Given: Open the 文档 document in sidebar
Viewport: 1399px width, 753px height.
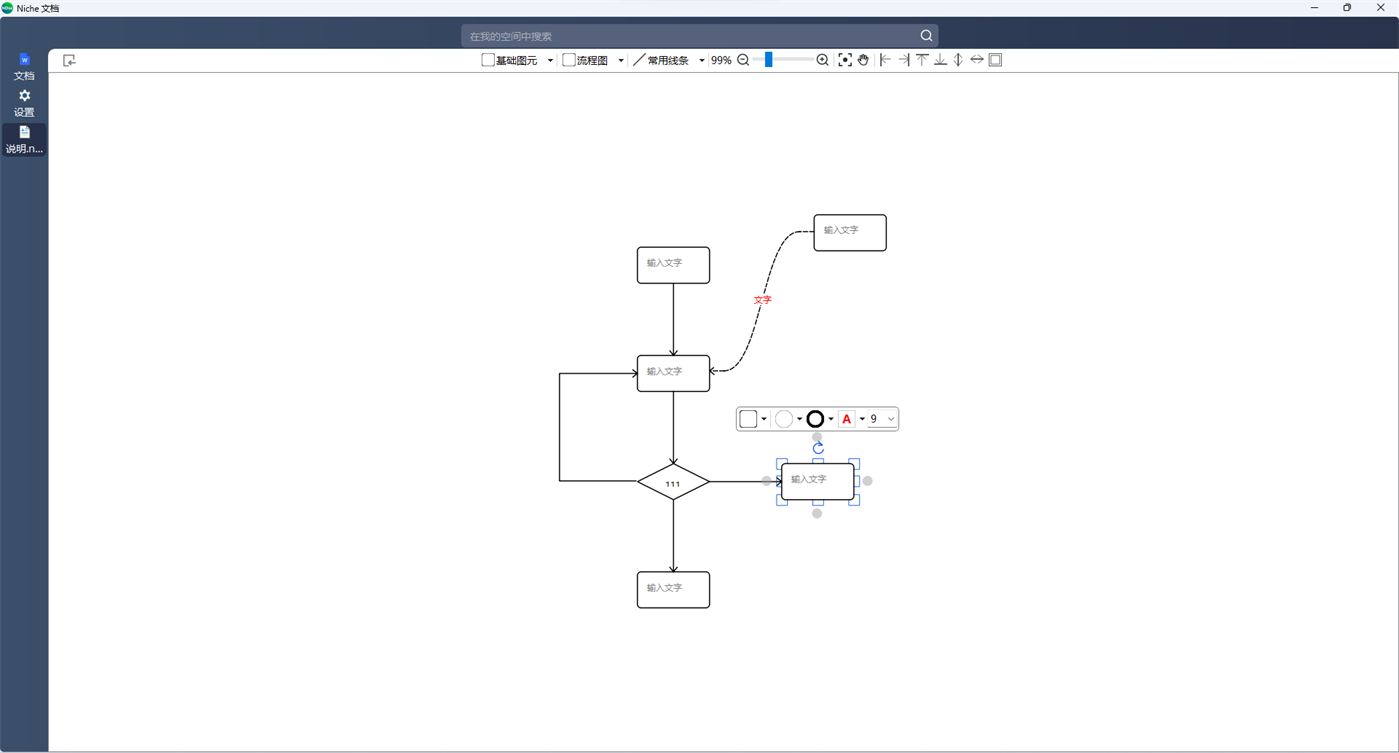Looking at the screenshot, I should click(x=23, y=66).
